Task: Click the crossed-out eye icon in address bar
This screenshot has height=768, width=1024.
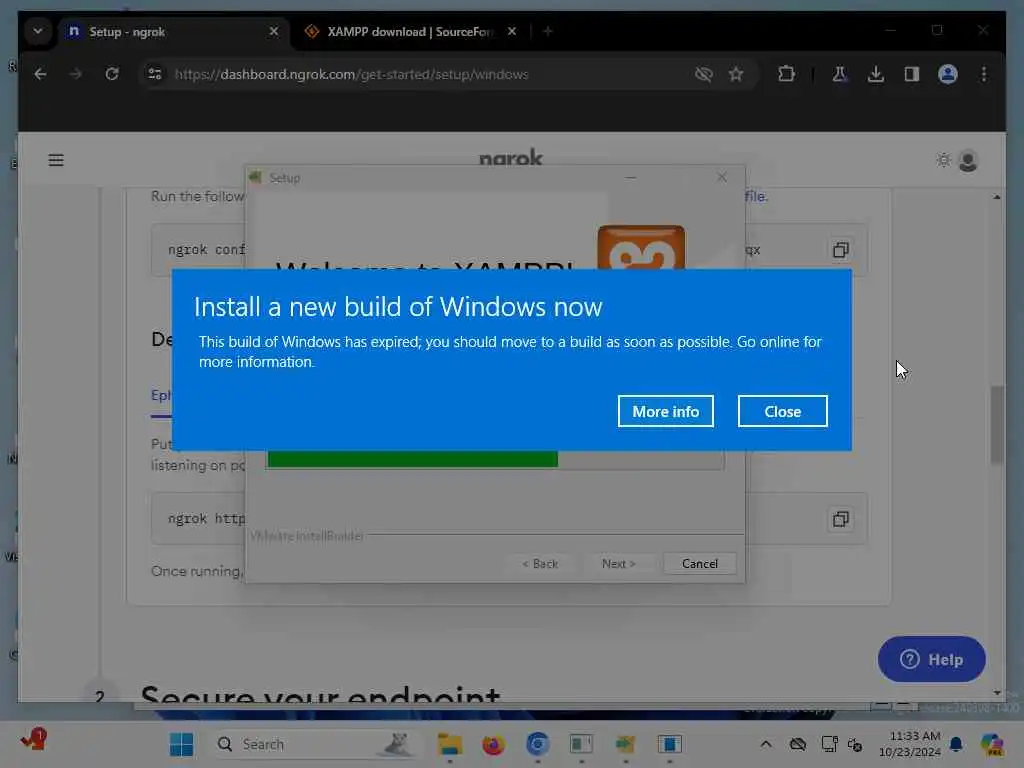Action: [703, 74]
